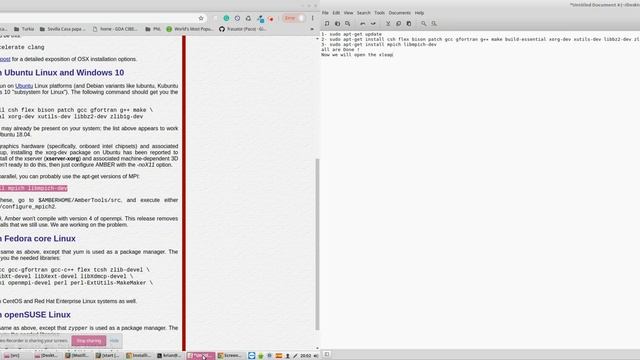Image resolution: width=640 pixels, height=360 pixels.
Task: Redo the edit in the text editor
Action: point(373,24)
